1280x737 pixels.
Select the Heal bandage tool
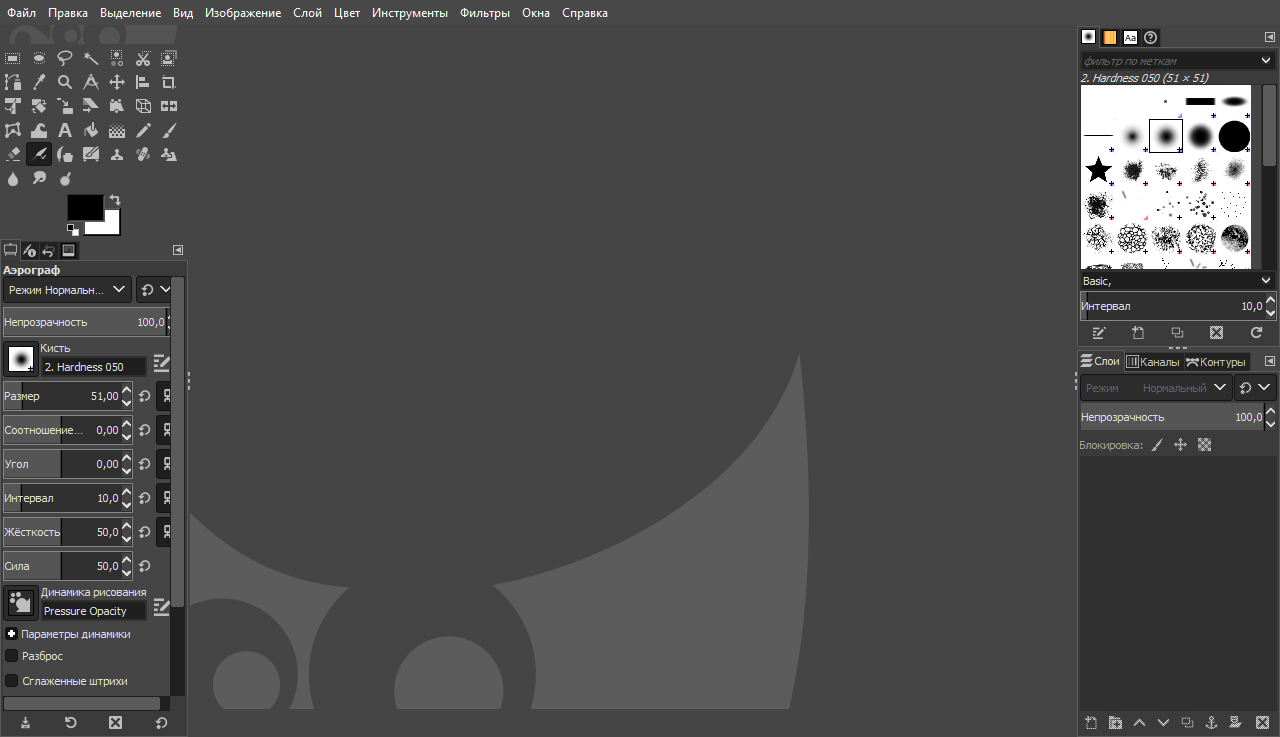[x=143, y=154]
